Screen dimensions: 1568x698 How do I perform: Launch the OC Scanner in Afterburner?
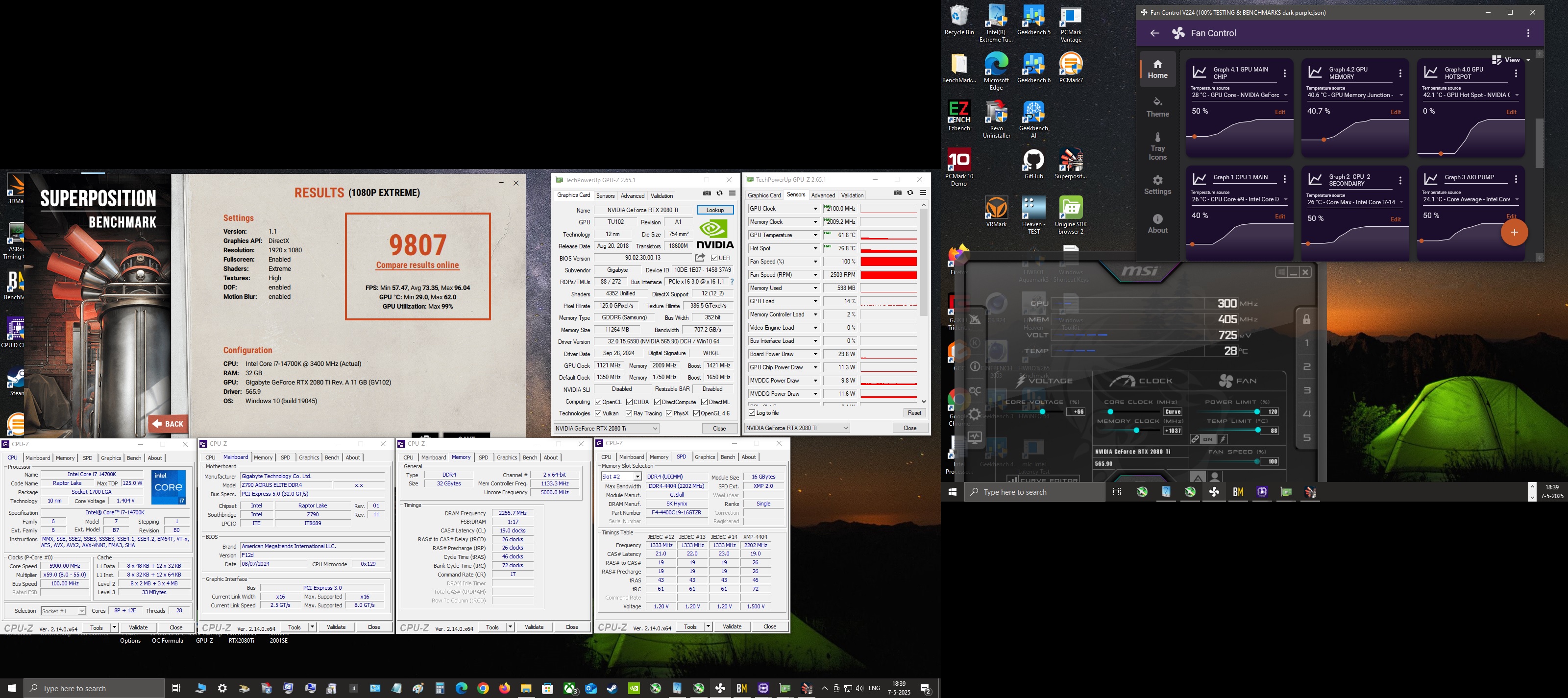975,391
